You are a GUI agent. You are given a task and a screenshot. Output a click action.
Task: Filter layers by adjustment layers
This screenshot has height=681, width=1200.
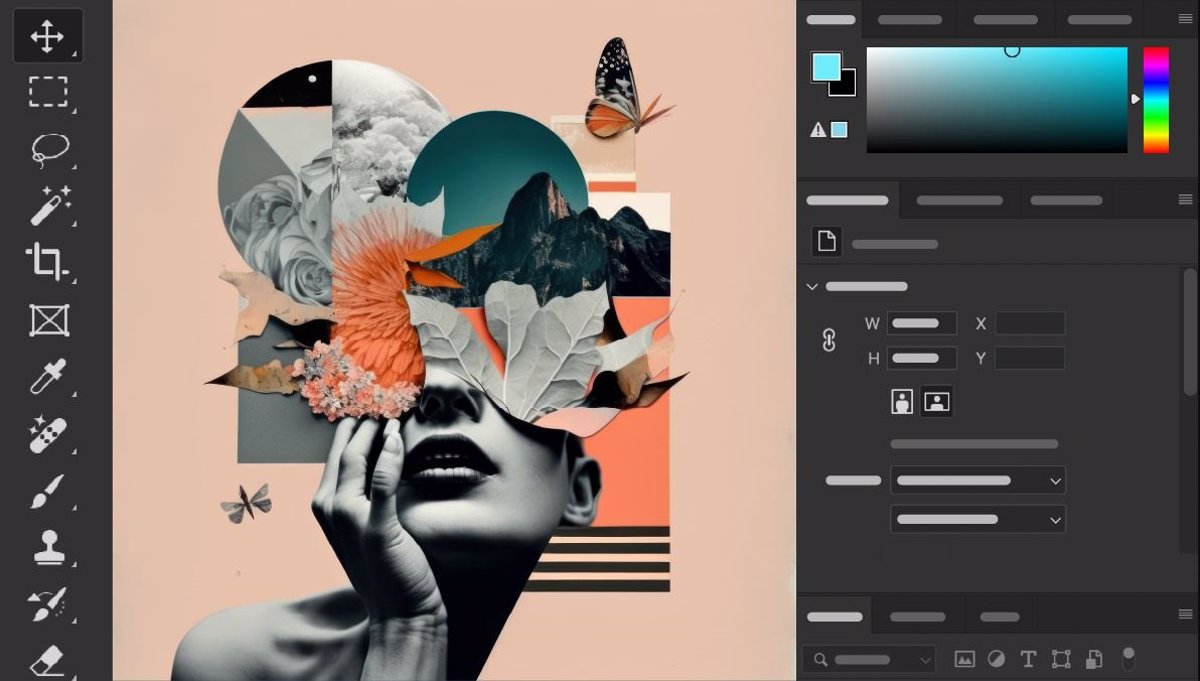pos(996,659)
